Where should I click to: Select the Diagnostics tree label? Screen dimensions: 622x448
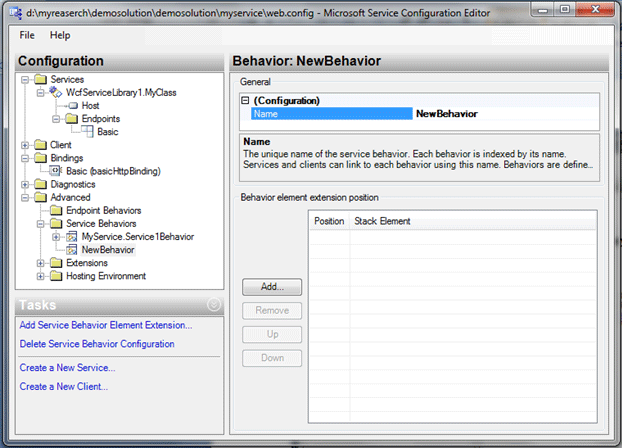pos(73,184)
